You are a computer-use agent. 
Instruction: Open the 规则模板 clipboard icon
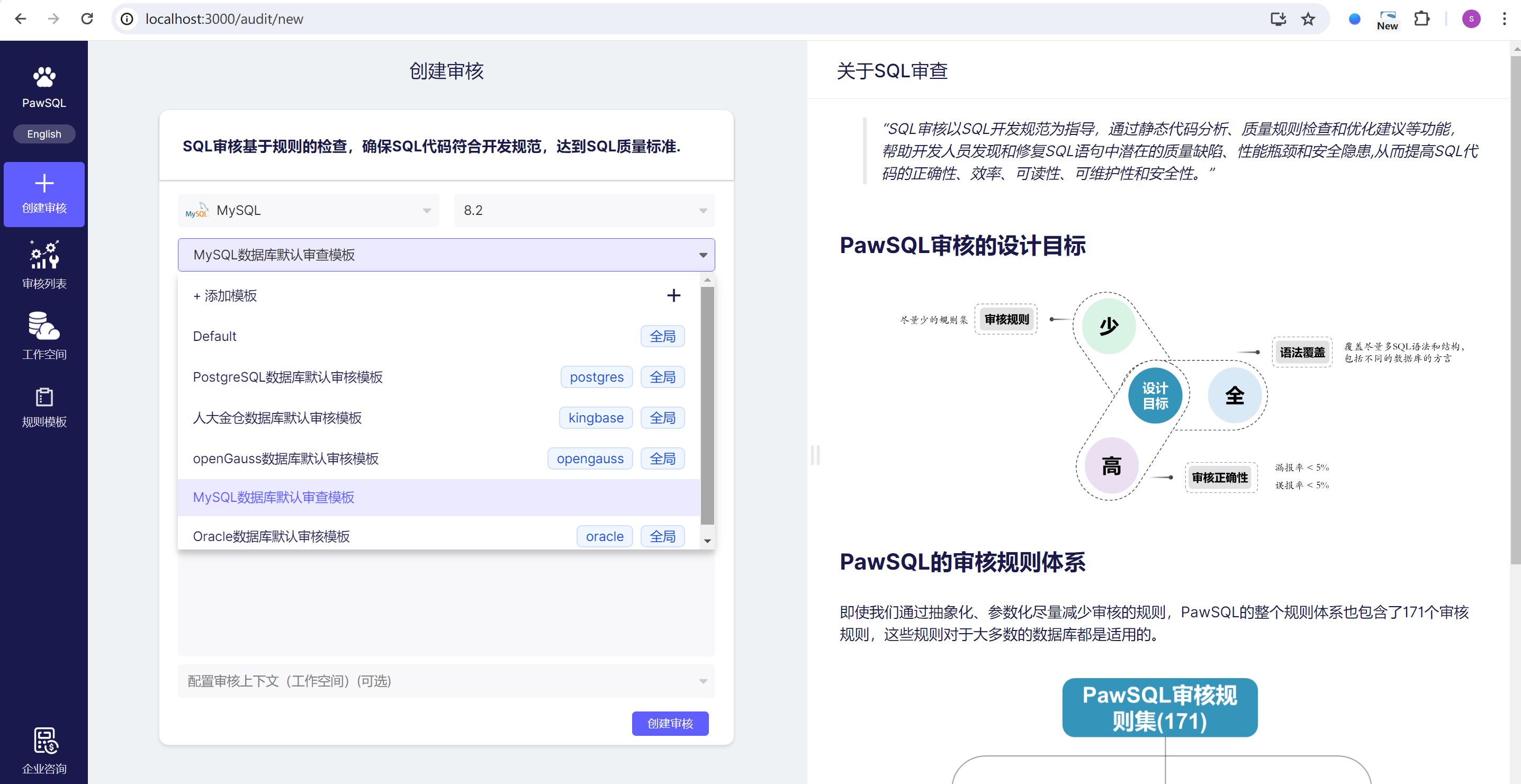coord(44,396)
